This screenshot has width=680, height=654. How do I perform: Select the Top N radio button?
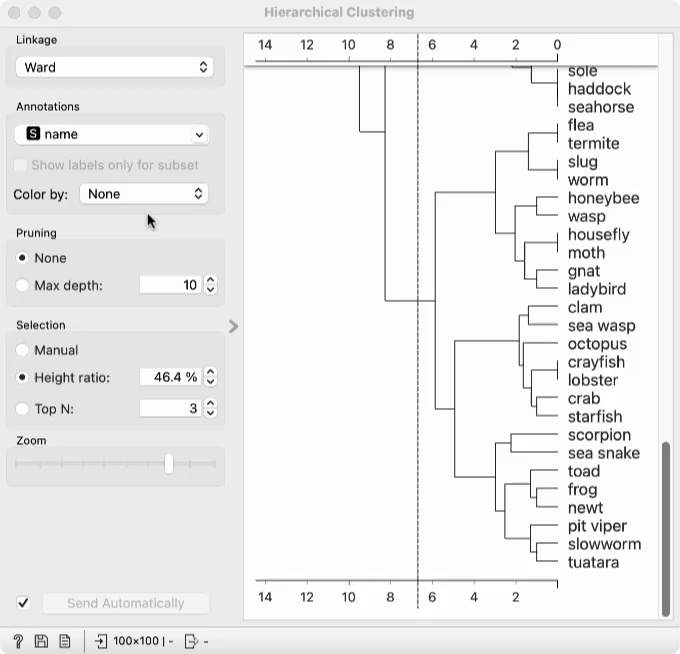click(x=22, y=409)
